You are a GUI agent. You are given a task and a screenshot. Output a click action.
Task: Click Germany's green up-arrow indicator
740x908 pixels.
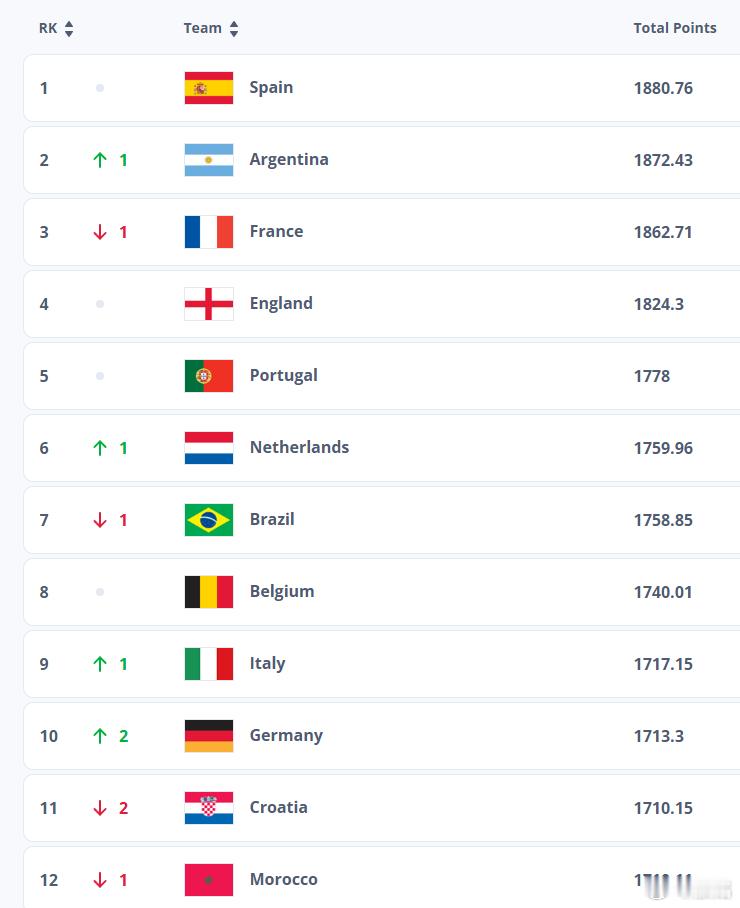(100, 736)
